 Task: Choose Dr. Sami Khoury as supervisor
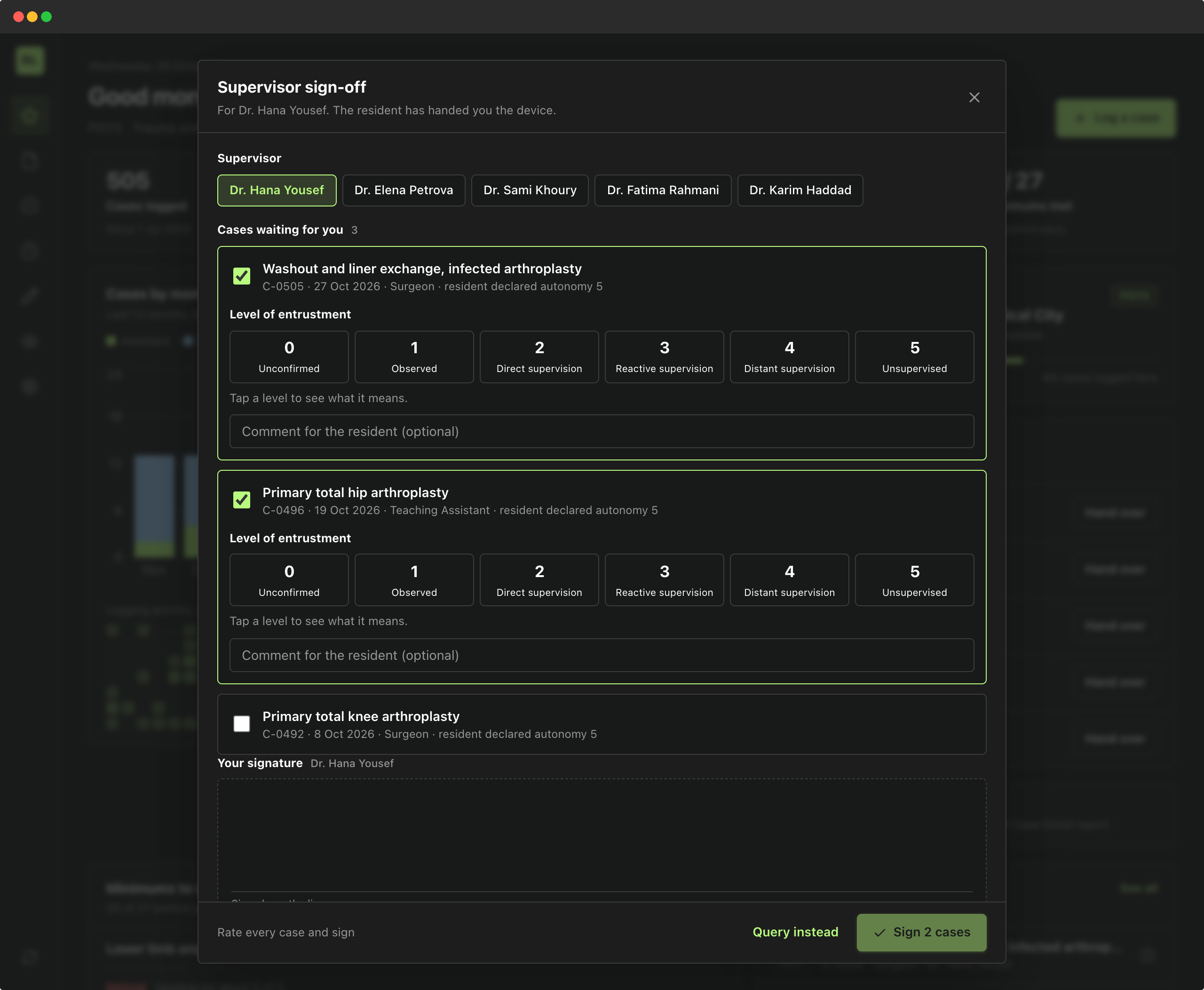530,190
